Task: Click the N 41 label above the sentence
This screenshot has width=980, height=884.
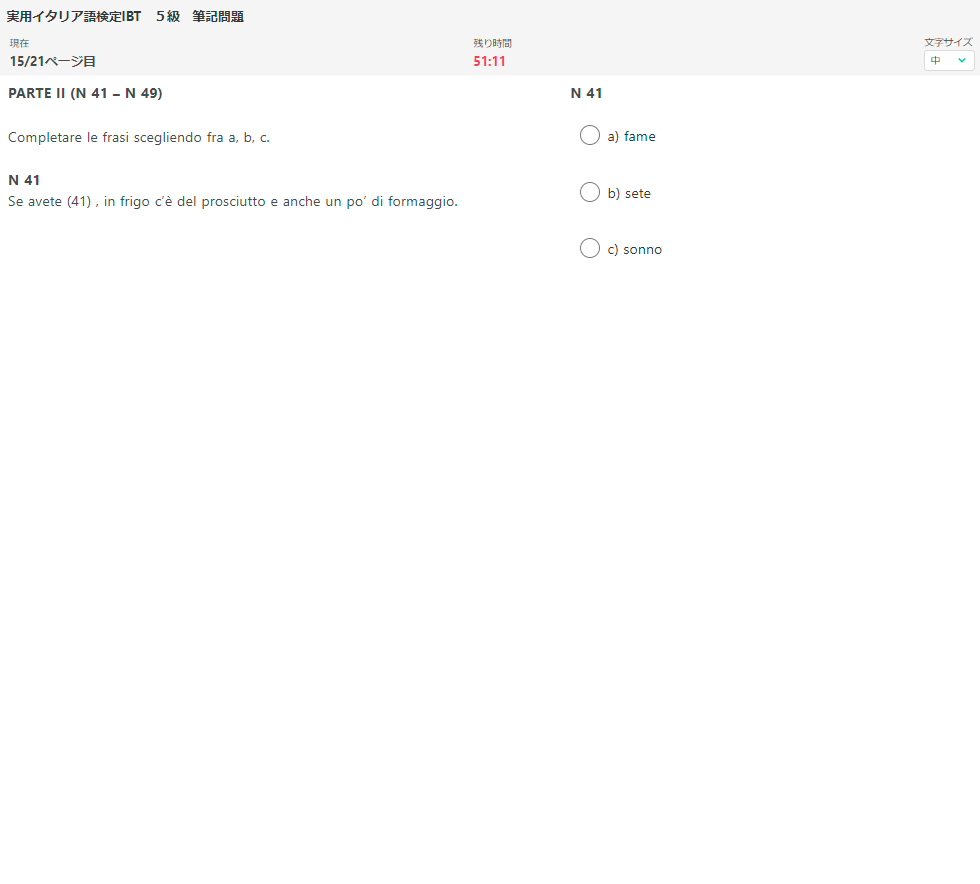Action: point(24,180)
